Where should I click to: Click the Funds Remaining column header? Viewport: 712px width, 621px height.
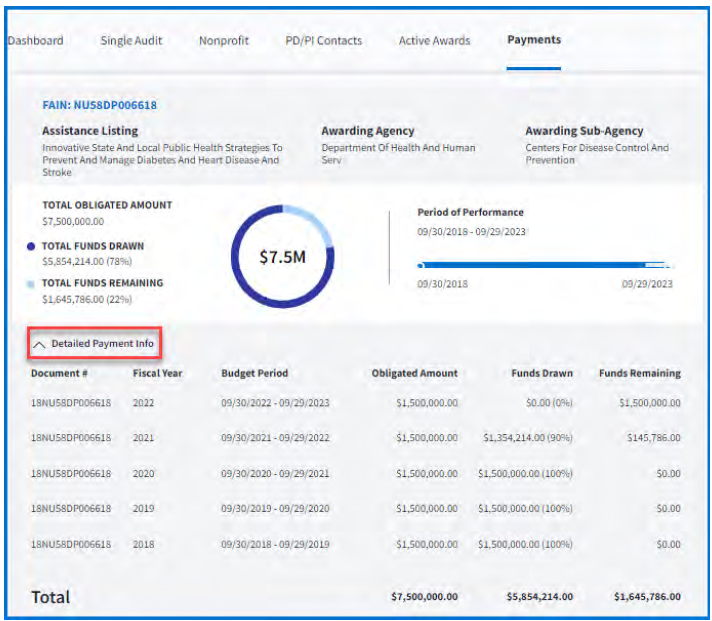click(639, 373)
